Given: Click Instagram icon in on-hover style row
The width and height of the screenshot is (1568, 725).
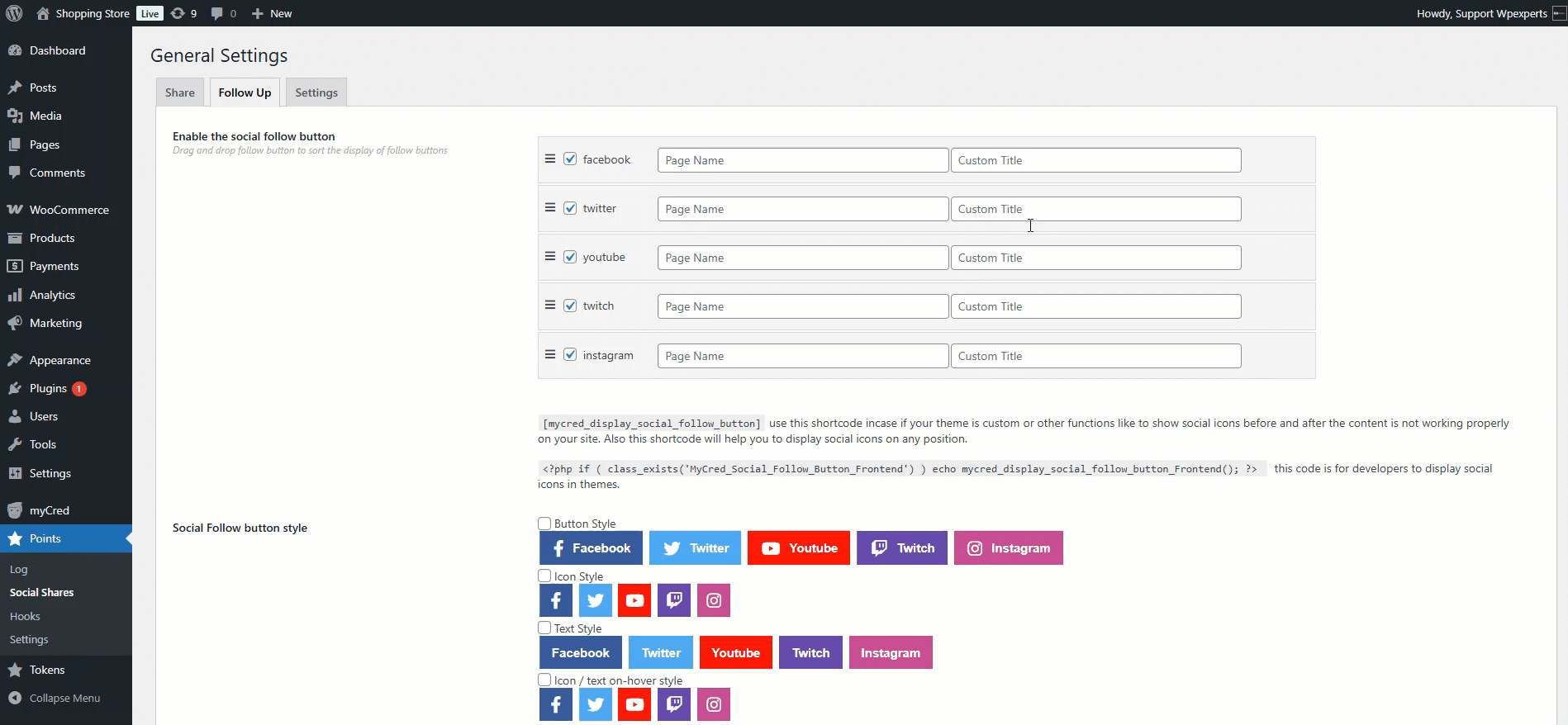Looking at the screenshot, I should tap(714, 704).
